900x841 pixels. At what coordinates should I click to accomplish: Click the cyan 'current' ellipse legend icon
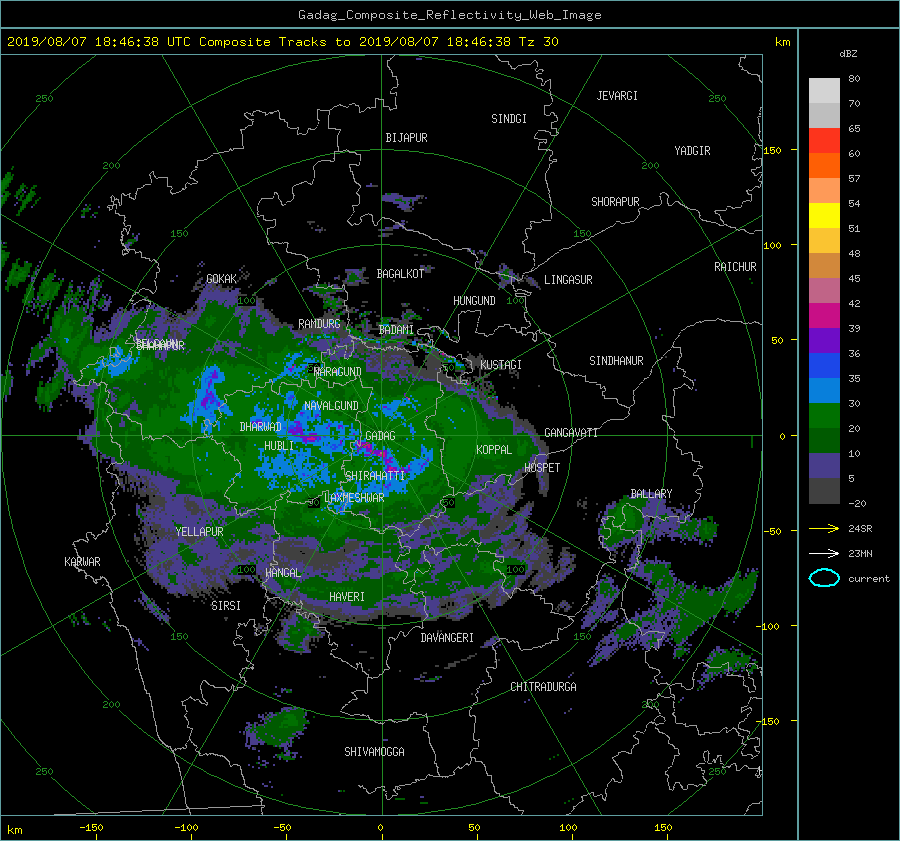pyautogui.click(x=824, y=578)
